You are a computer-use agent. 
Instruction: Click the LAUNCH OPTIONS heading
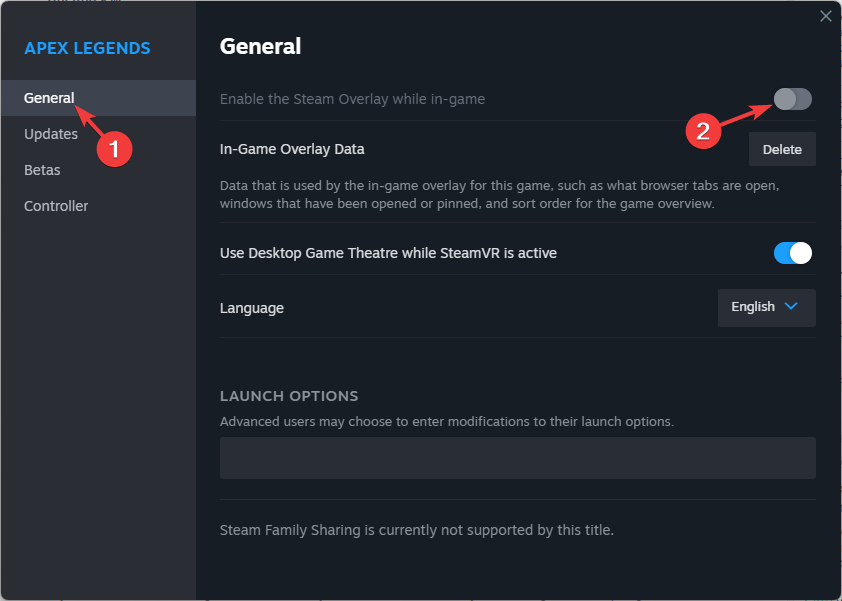click(x=289, y=395)
